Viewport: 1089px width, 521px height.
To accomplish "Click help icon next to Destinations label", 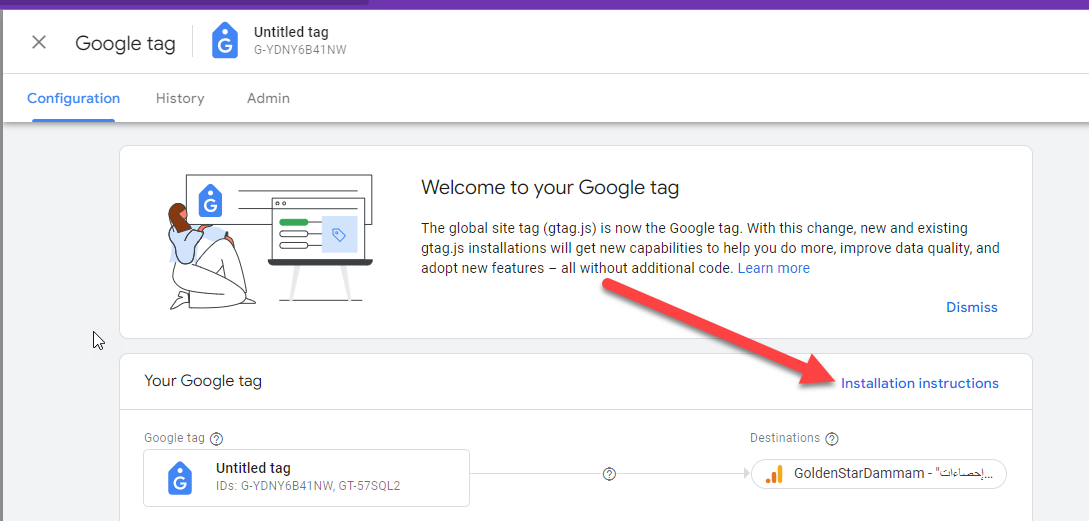I will click(832, 439).
